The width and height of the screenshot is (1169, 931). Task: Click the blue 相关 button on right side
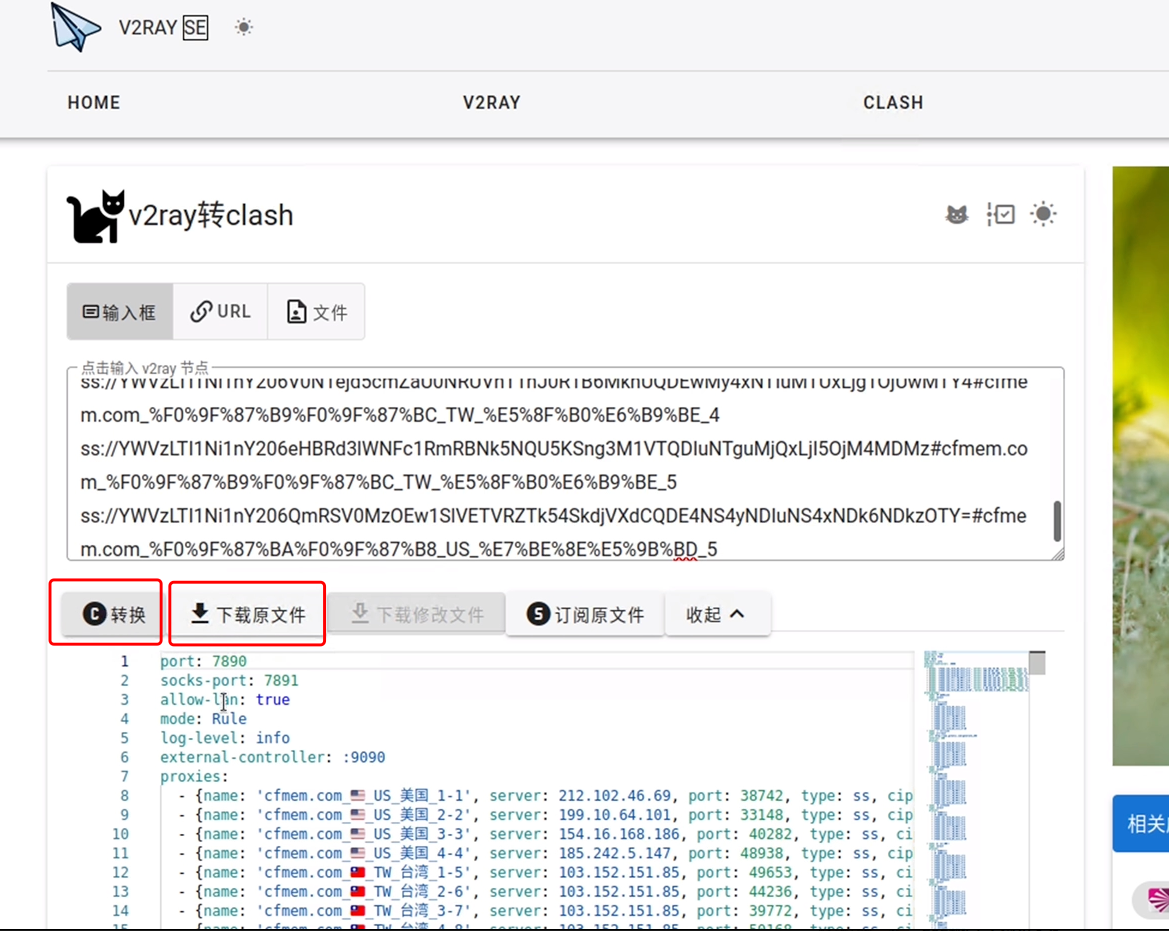(1141, 824)
